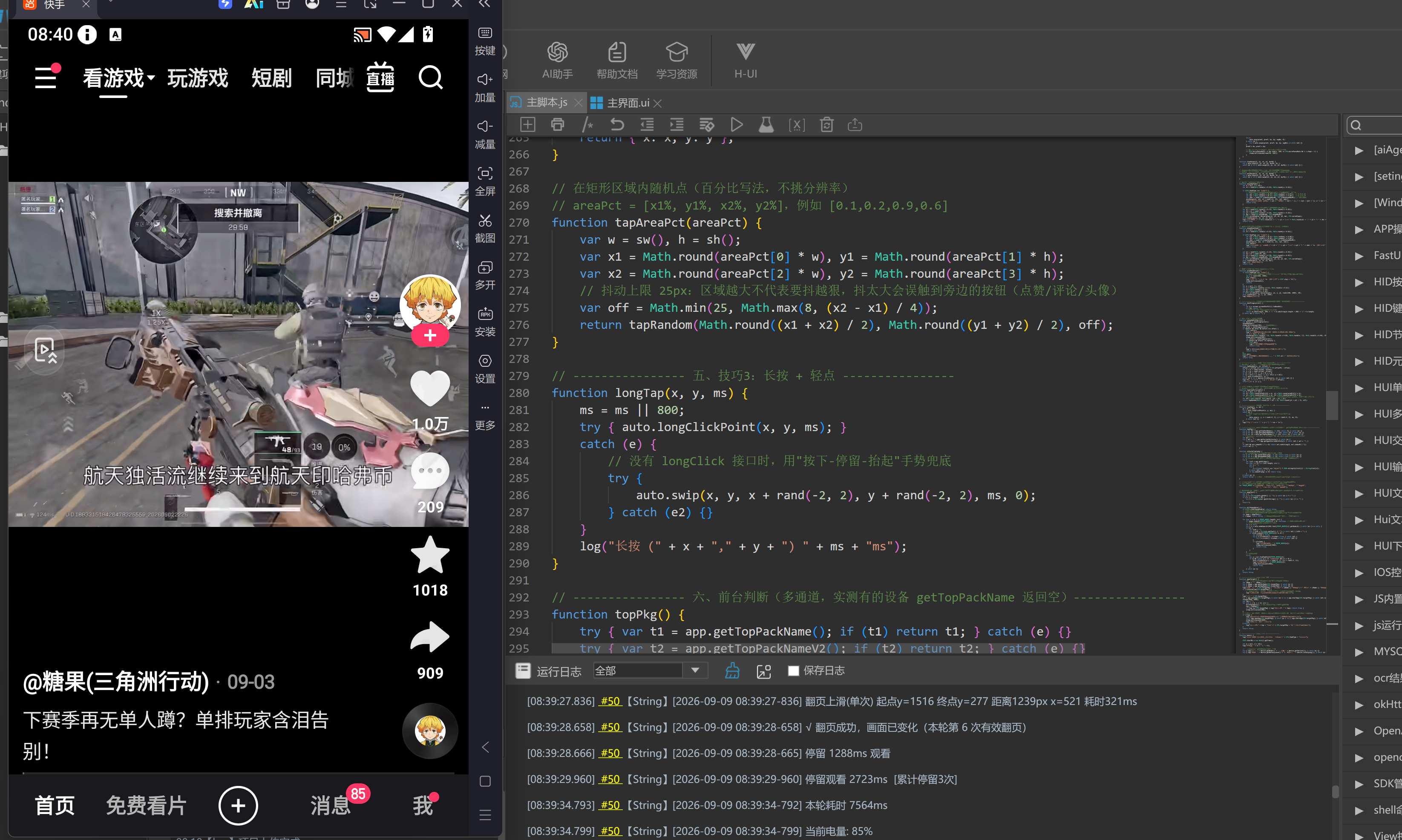The image size is (1402, 840).
Task: Switch to 主脚本.js tab
Action: click(546, 103)
